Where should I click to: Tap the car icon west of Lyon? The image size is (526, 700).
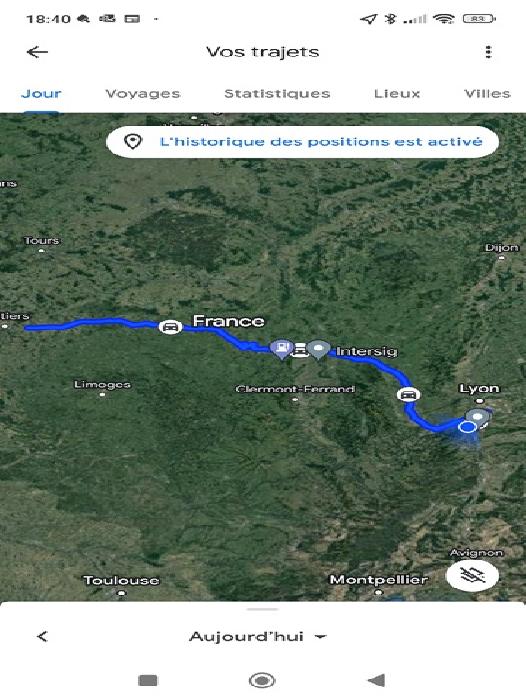point(408,395)
